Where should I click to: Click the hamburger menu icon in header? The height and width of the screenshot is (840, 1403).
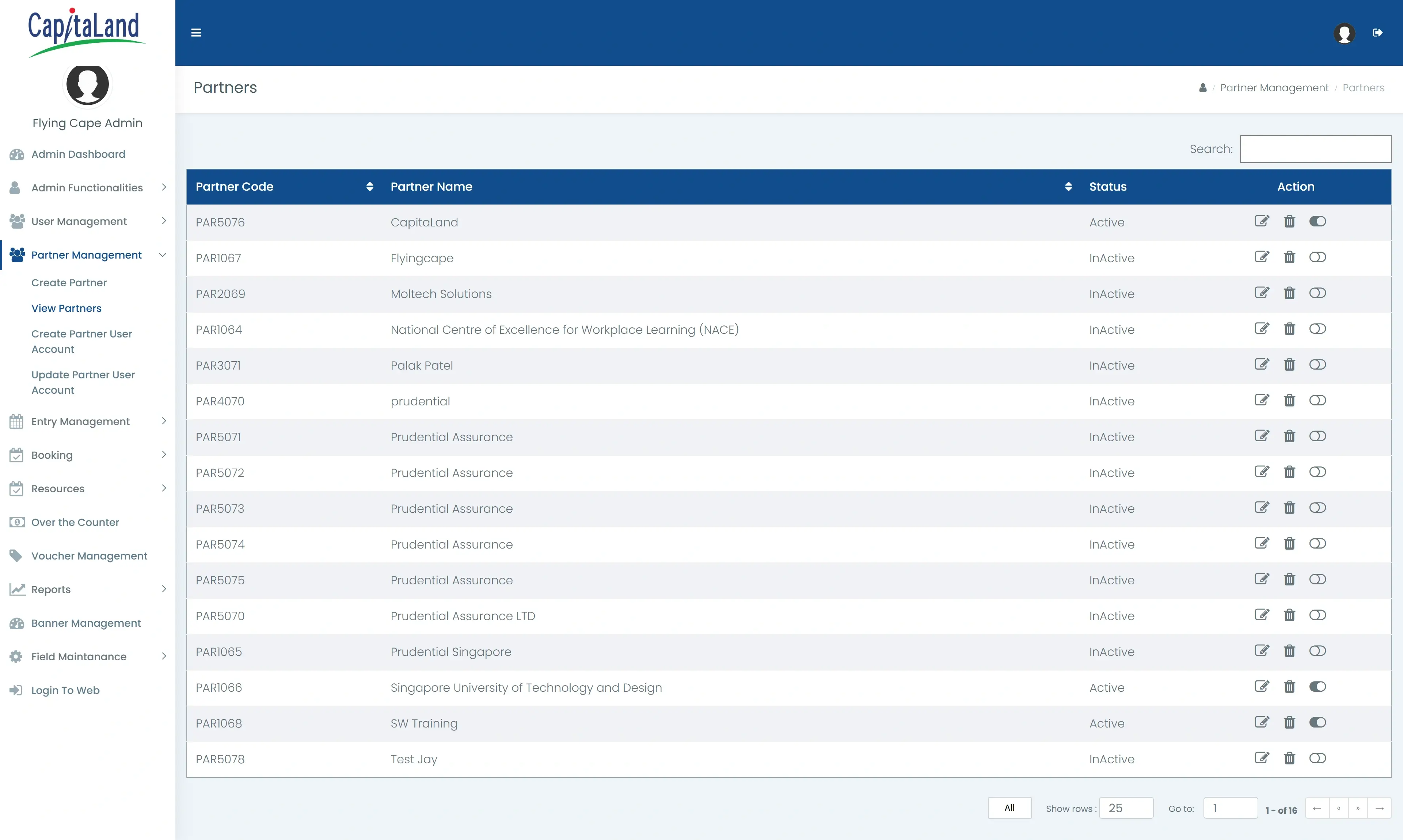coord(196,33)
